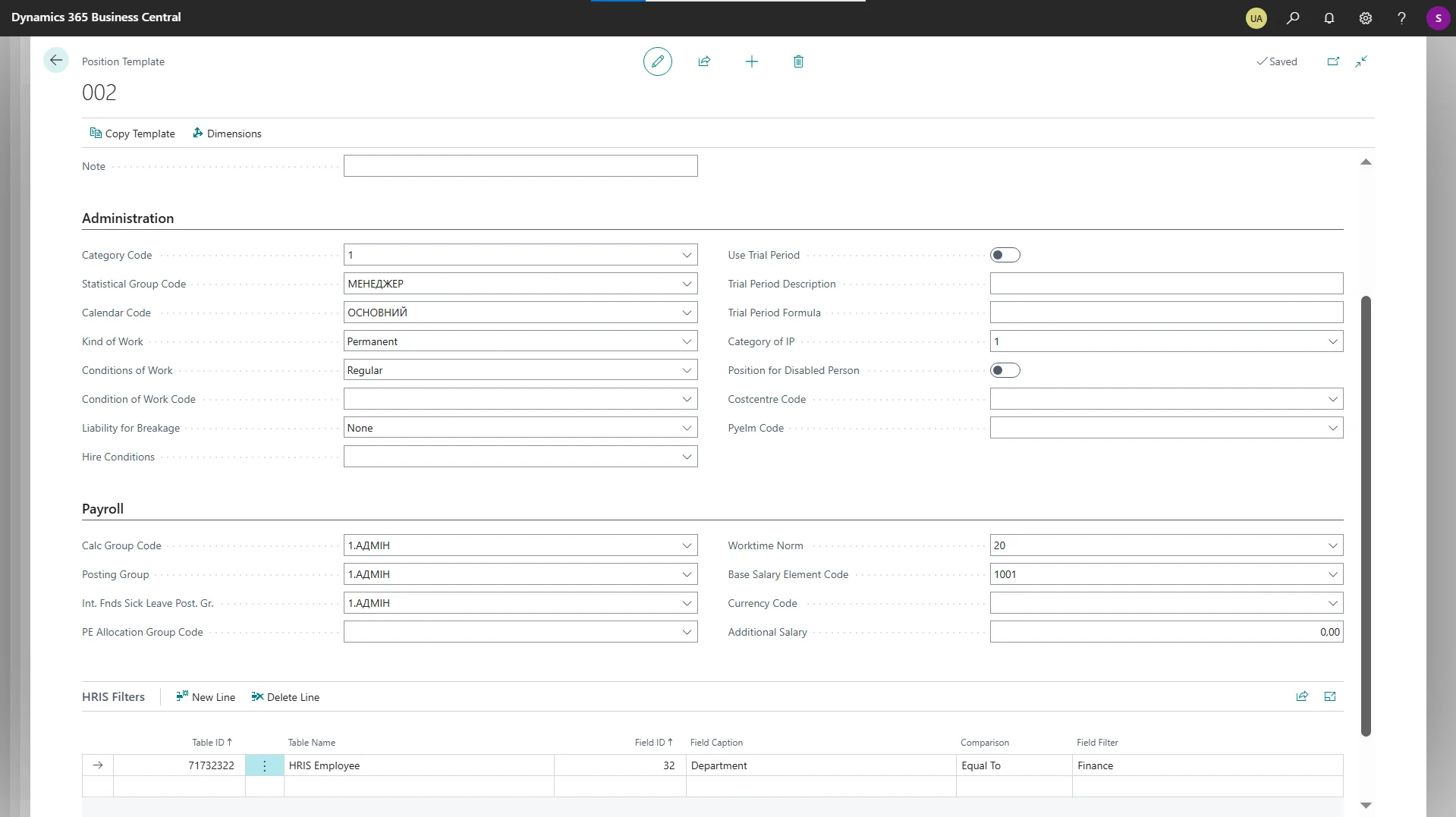
Task: Toggle Position for Disabled Person switch
Action: 1005,370
